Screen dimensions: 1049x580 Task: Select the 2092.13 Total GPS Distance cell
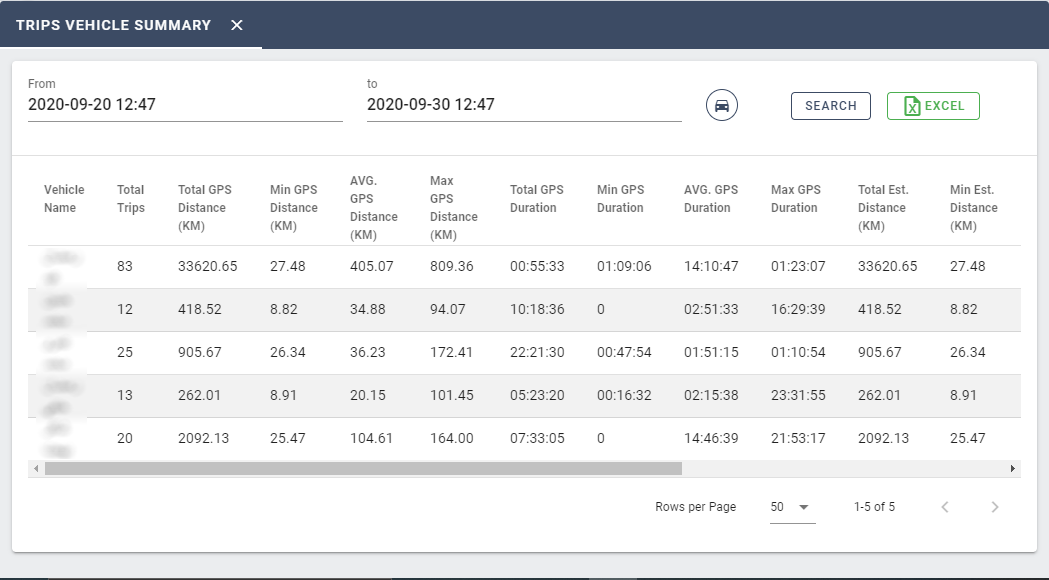pyautogui.click(x=203, y=438)
